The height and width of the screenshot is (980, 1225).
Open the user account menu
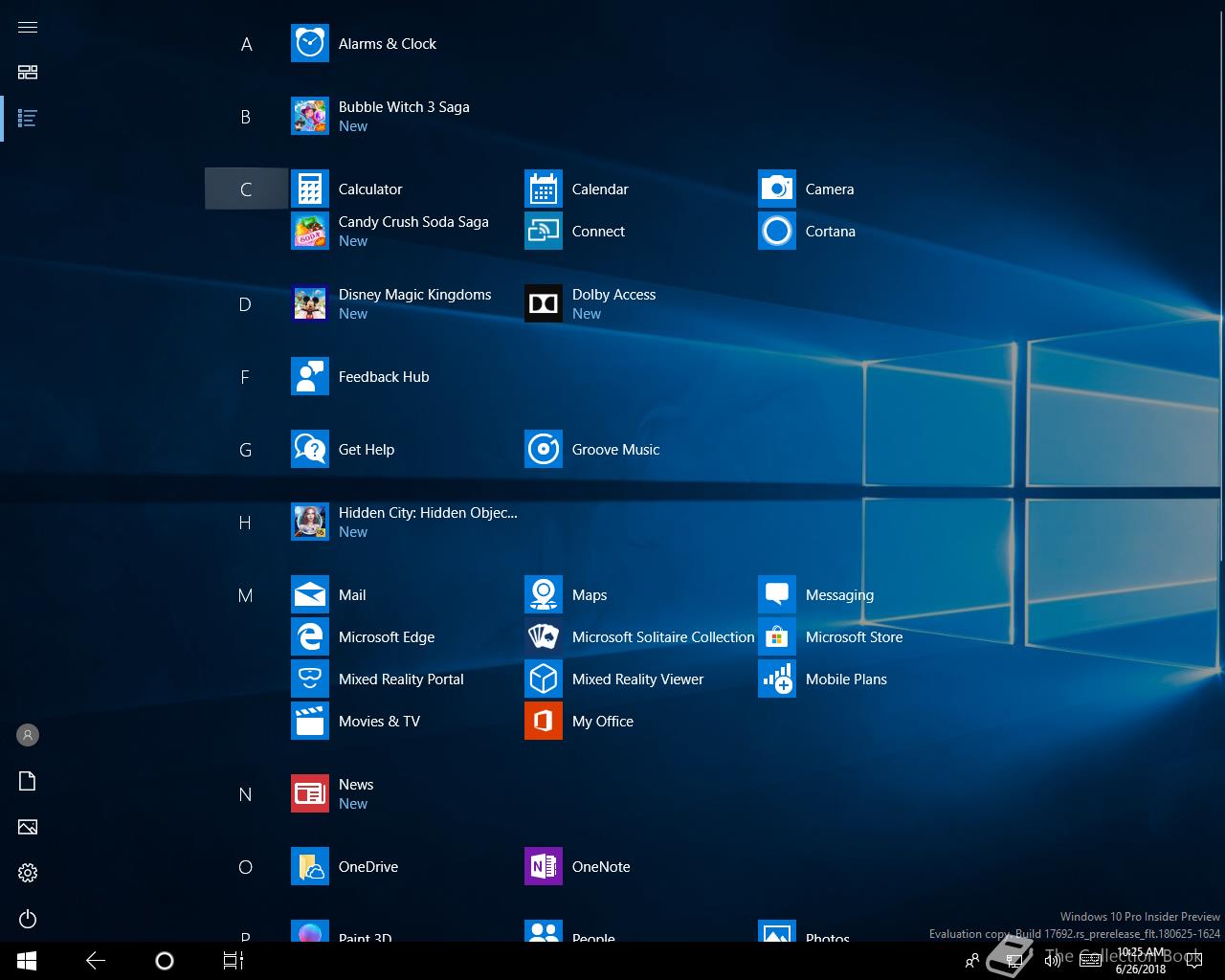[x=28, y=735]
